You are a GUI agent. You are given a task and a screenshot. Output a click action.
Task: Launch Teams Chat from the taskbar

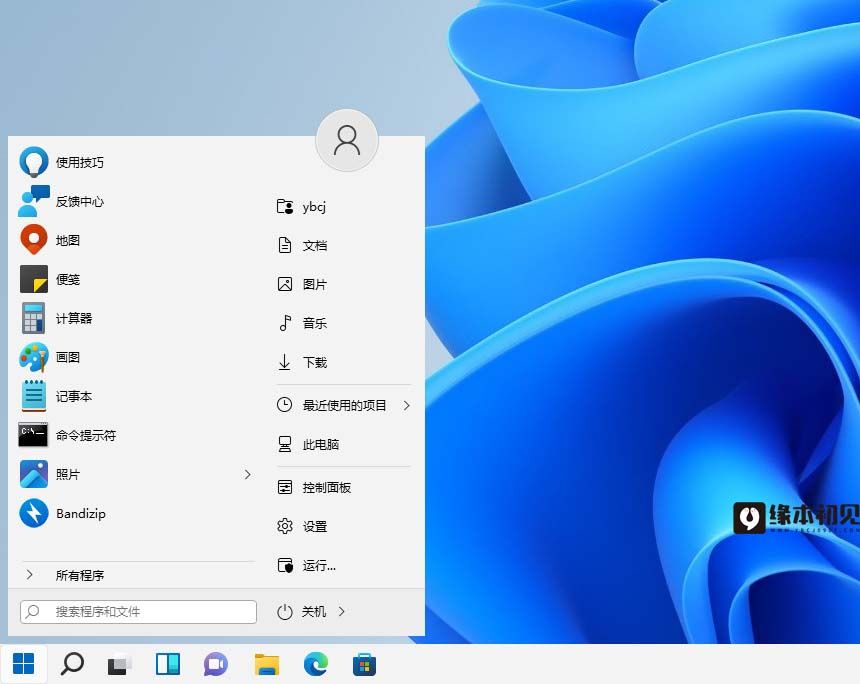pos(216,664)
